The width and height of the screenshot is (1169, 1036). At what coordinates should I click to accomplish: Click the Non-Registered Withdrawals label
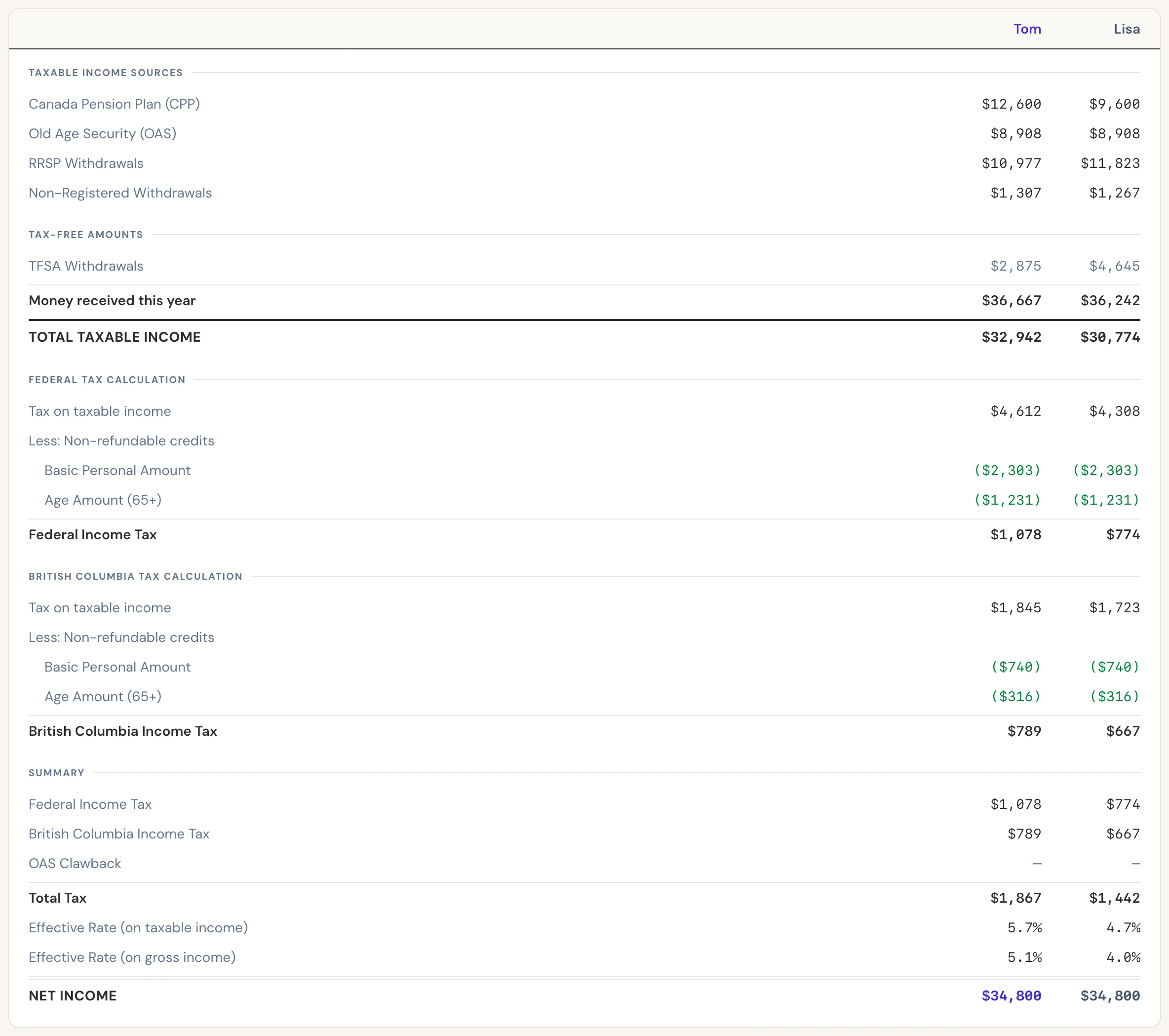120,194
